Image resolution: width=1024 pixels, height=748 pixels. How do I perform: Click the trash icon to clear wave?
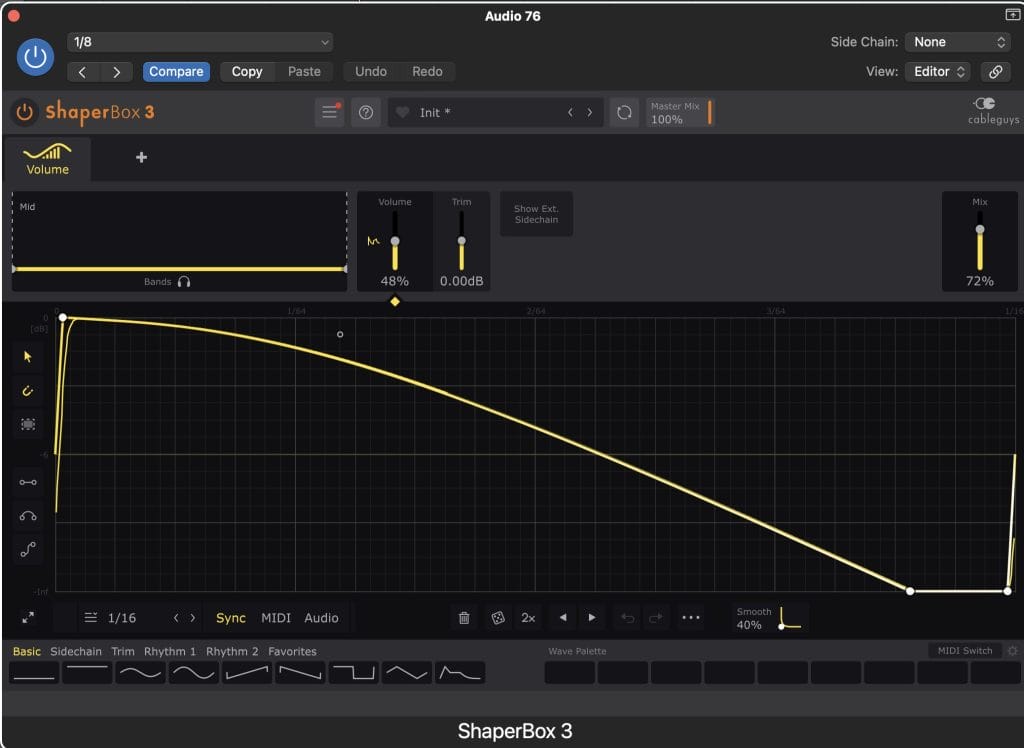pyautogui.click(x=464, y=618)
